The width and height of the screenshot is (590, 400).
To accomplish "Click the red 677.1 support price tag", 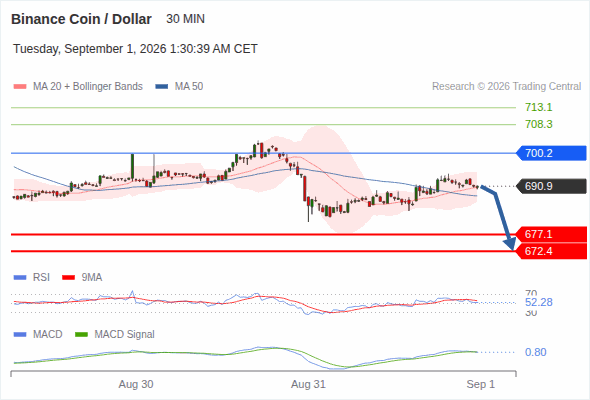I will [x=552, y=234].
